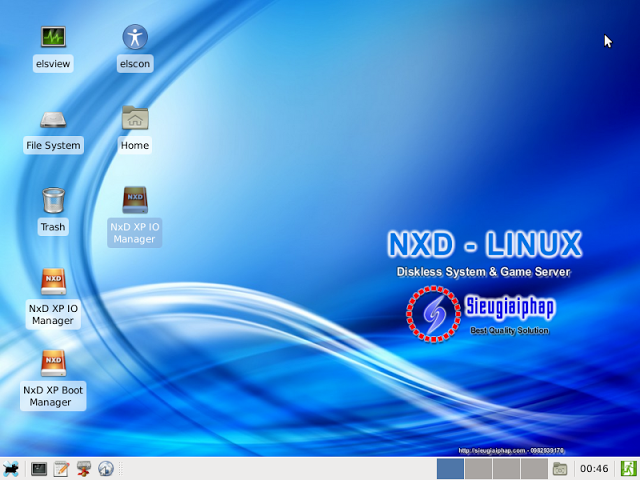Screen dimensions: 640x480
Task: Open the elsview monitor desktop icon
Action: (53, 37)
